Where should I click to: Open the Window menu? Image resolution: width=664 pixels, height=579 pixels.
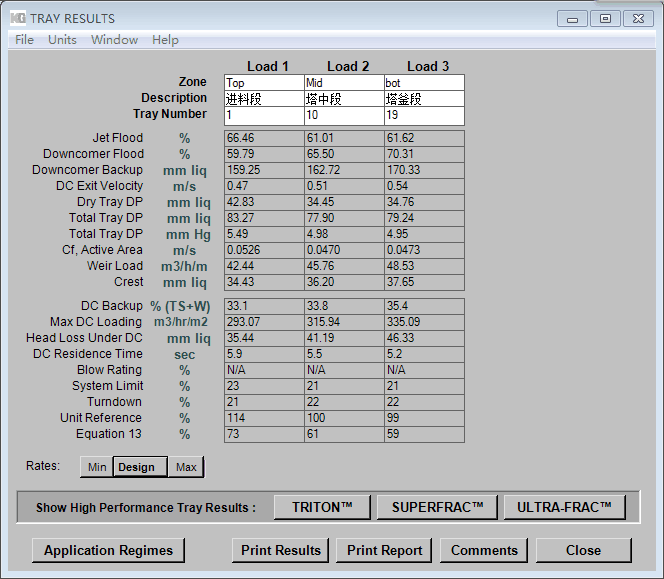click(114, 40)
